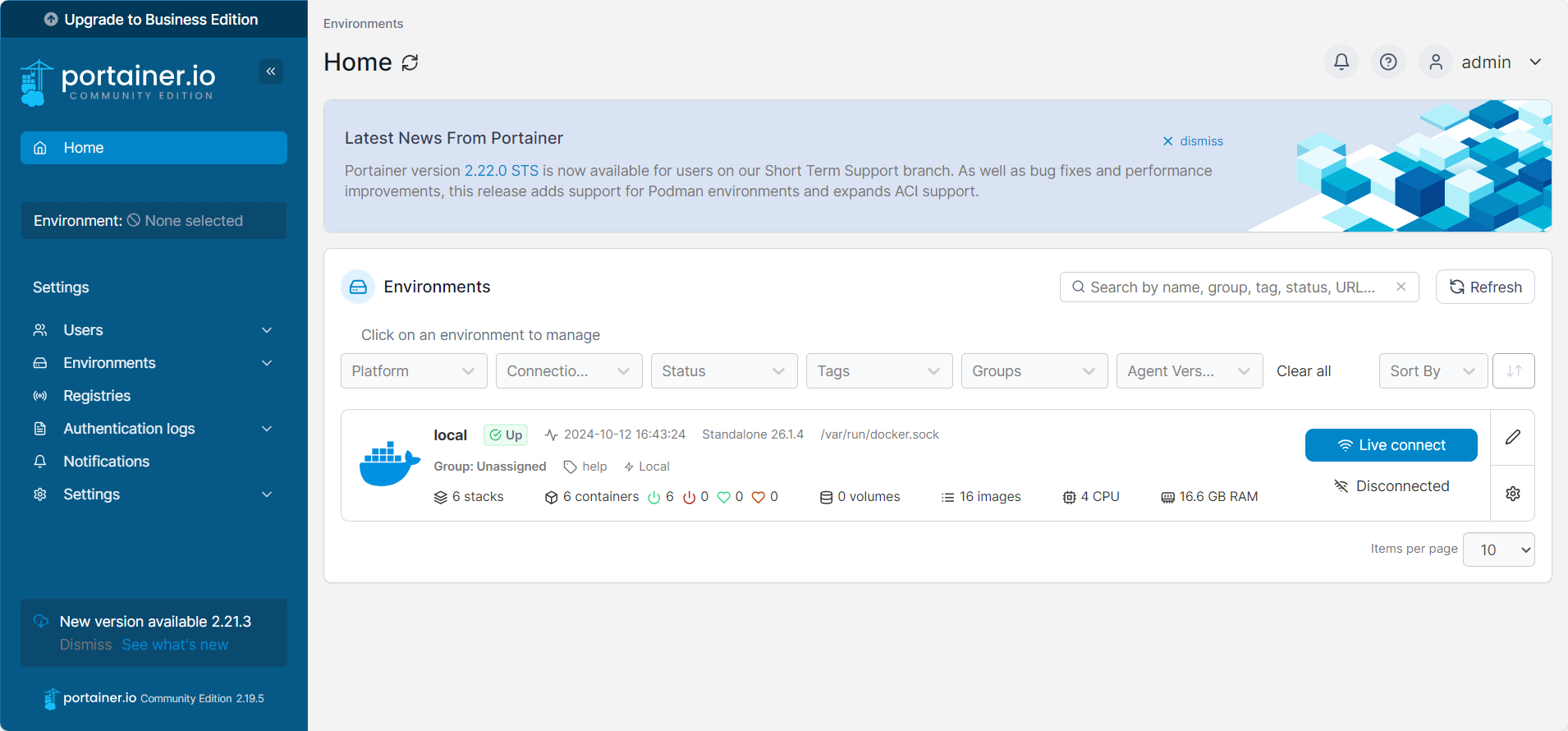
Task: Click the images list icon
Action: point(948,497)
